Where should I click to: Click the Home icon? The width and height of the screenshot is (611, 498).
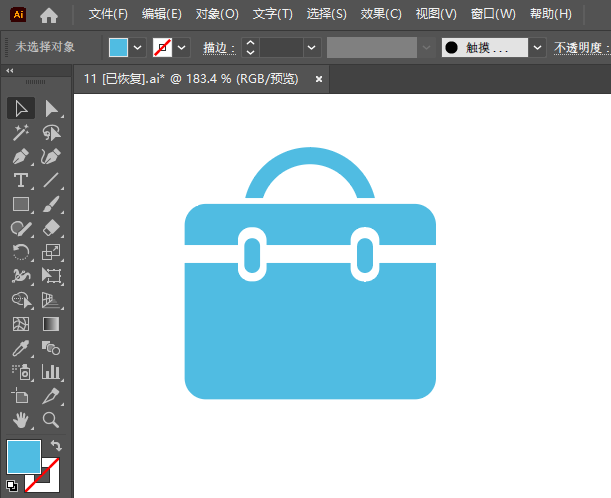pos(49,15)
